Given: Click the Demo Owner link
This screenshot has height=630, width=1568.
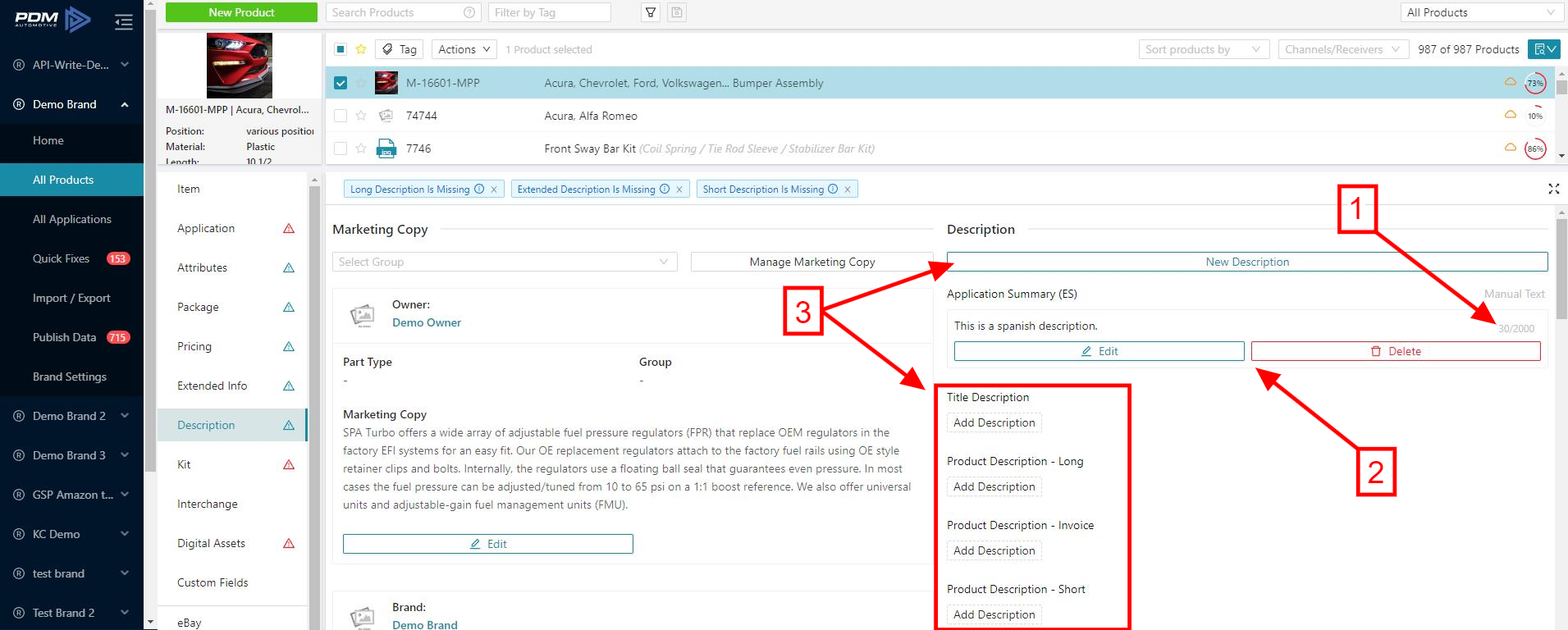Looking at the screenshot, I should tap(427, 322).
